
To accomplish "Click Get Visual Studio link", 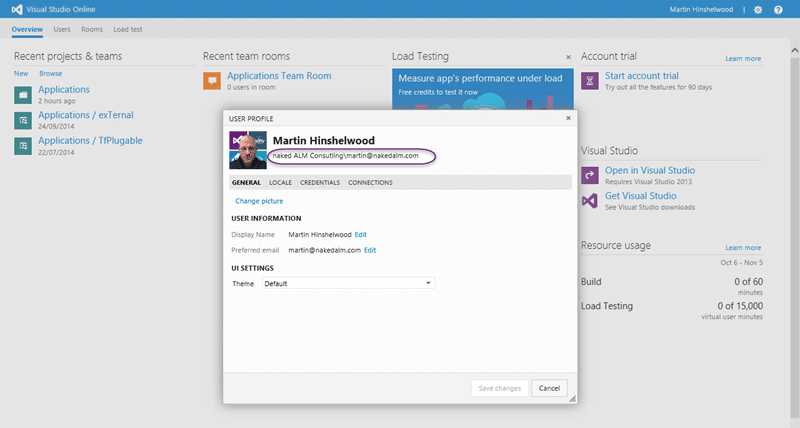I will point(641,196).
